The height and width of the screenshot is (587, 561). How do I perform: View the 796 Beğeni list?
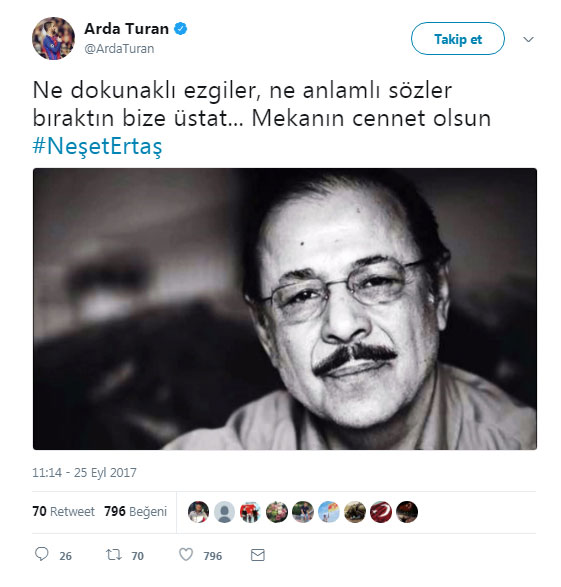coord(135,511)
